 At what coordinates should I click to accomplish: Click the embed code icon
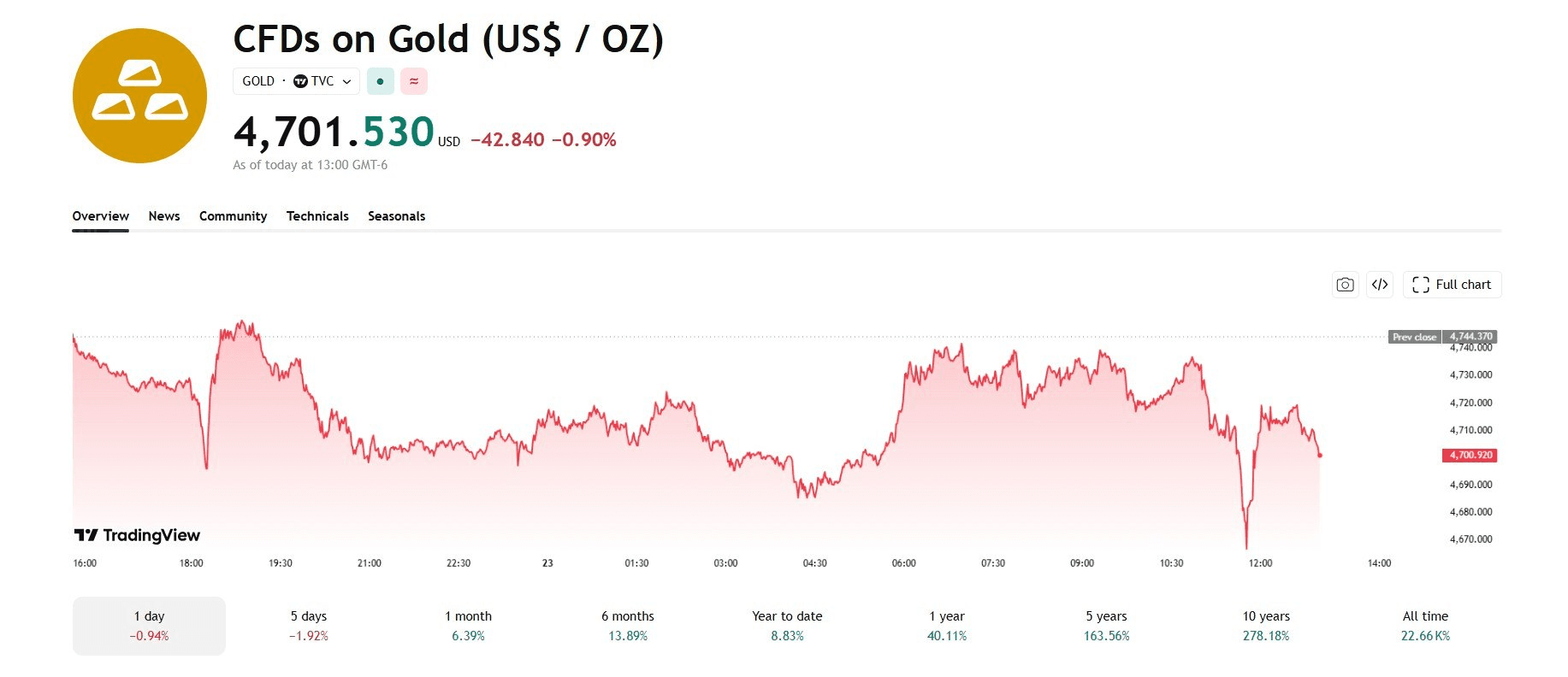coord(1380,285)
